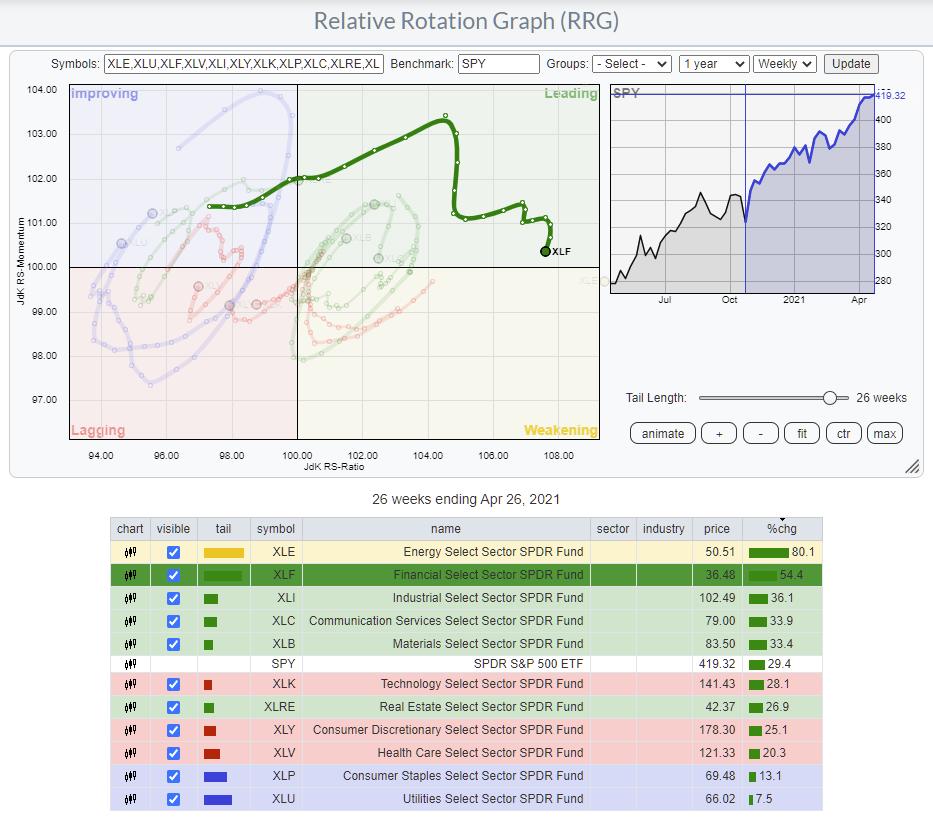Uncheck visibility for XLE Energy fund
The width and height of the screenshot is (933, 817).
[x=174, y=552]
